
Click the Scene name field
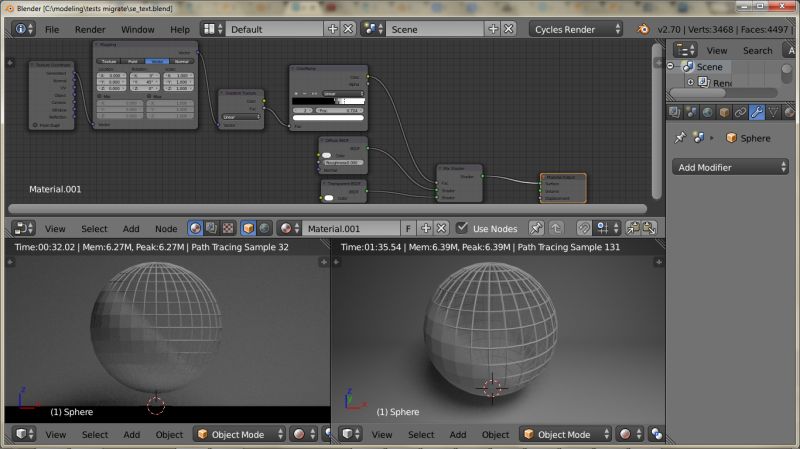[x=435, y=29]
